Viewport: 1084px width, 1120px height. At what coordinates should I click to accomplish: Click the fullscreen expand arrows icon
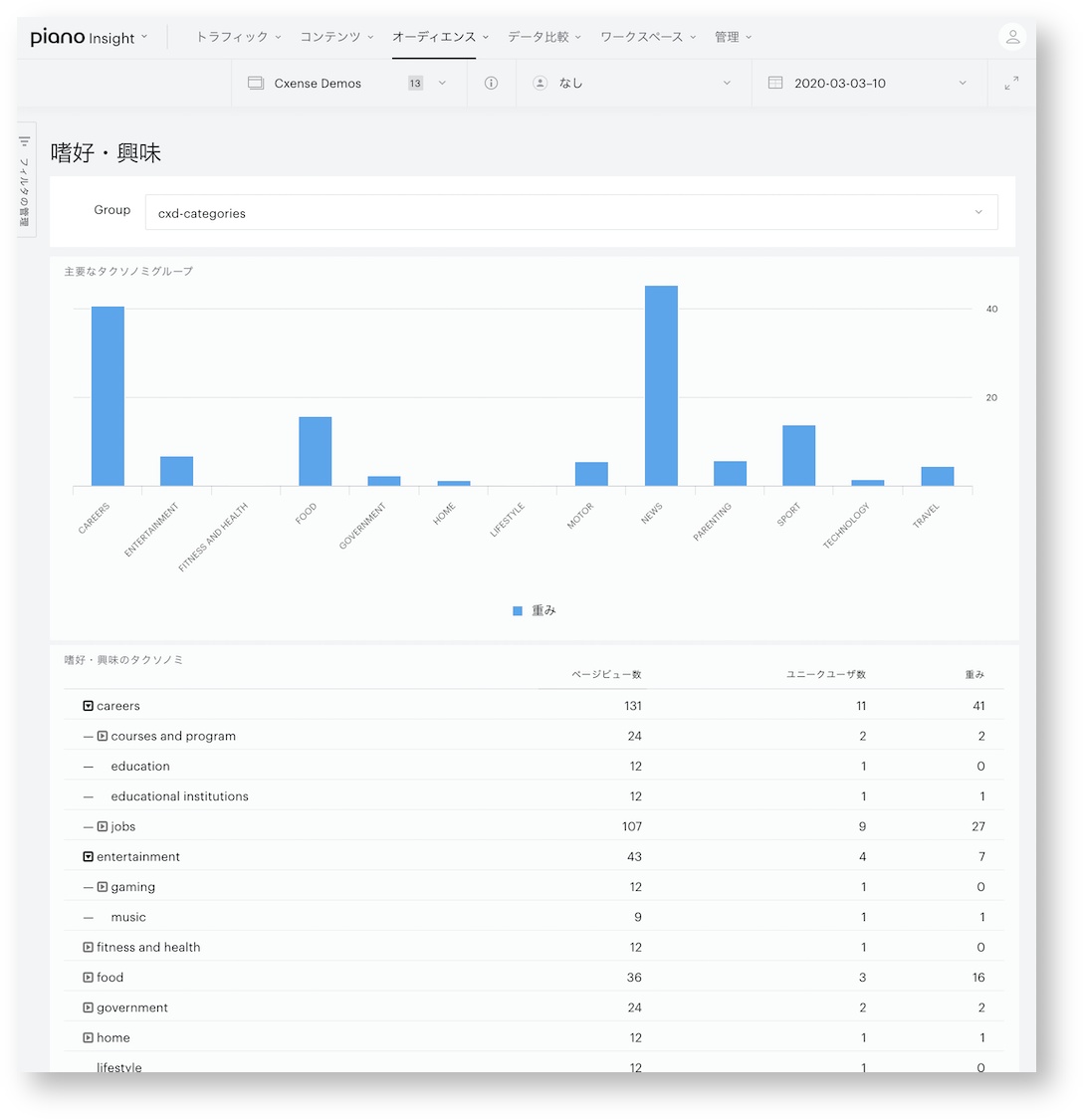tap(1011, 83)
